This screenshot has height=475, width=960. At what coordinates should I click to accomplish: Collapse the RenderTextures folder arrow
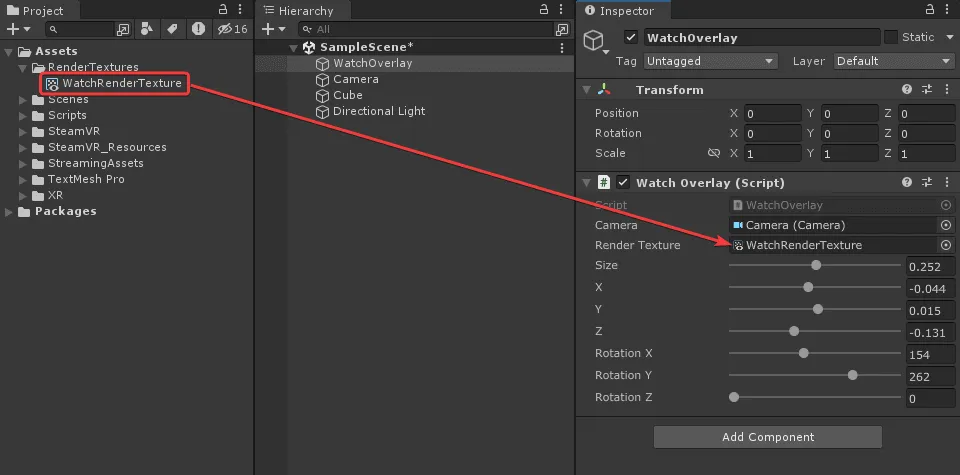click(25, 68)
